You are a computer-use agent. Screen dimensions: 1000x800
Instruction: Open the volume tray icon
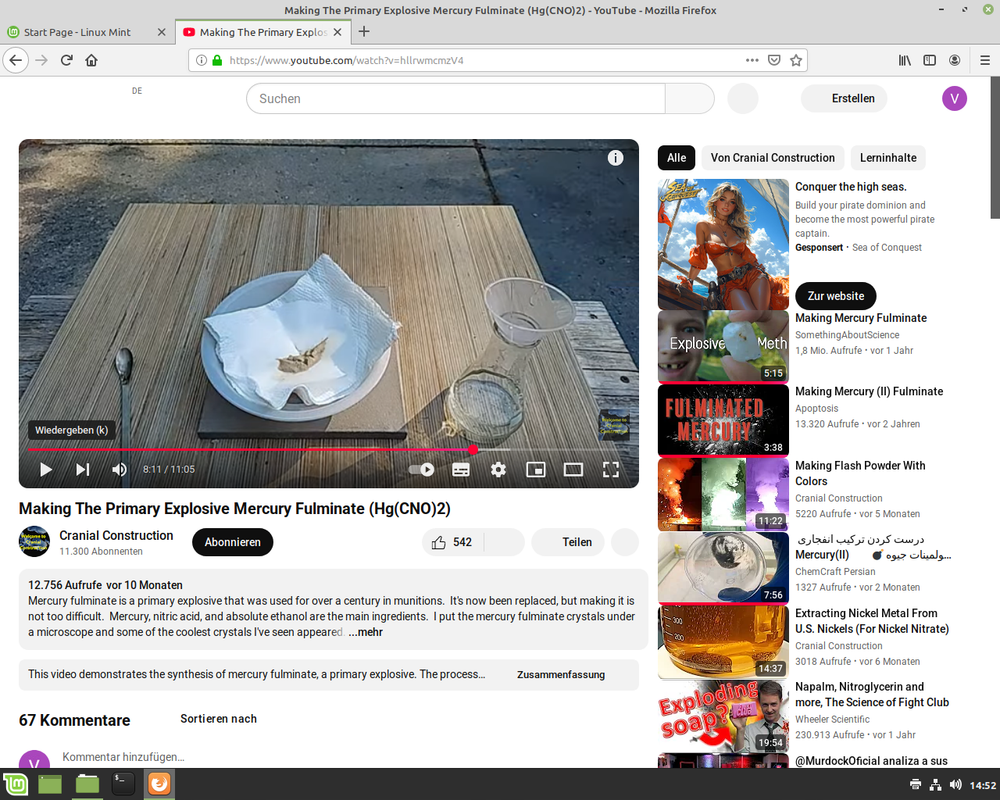(955, 785)
